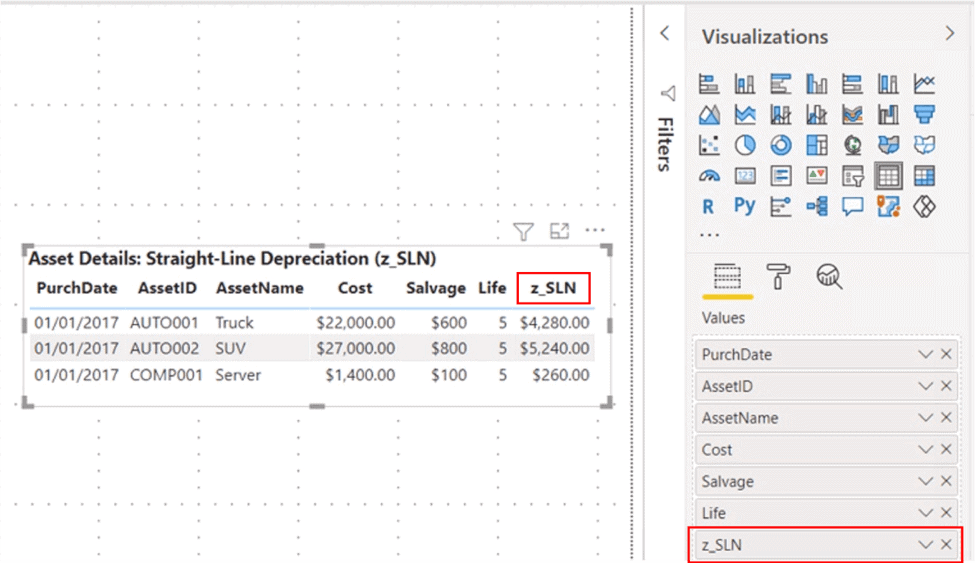The height and width of the screenshot is (563, 975).
Task: Select the Card visual
Action: (x=745, y=176)
